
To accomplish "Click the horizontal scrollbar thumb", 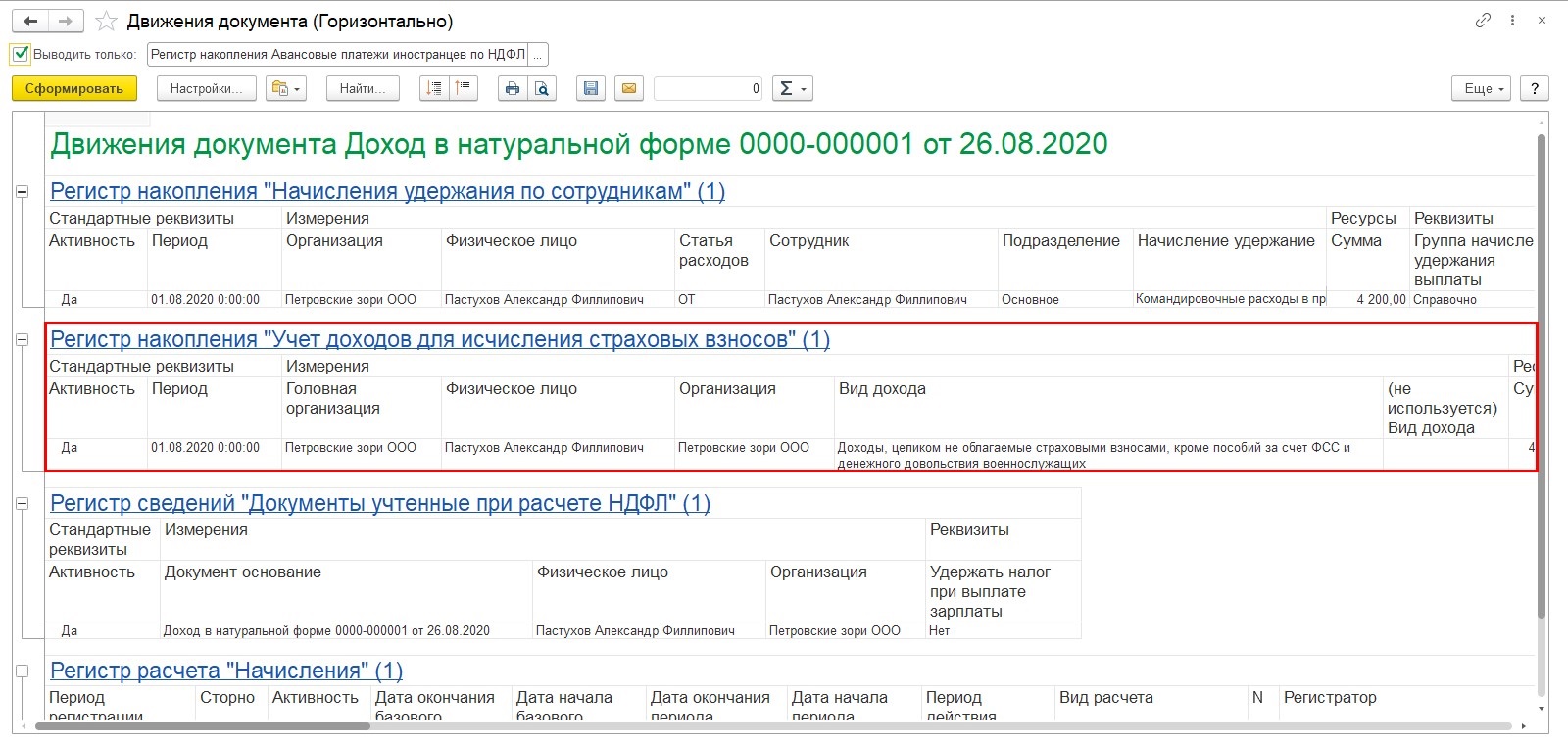I will (x=202, y=726).
